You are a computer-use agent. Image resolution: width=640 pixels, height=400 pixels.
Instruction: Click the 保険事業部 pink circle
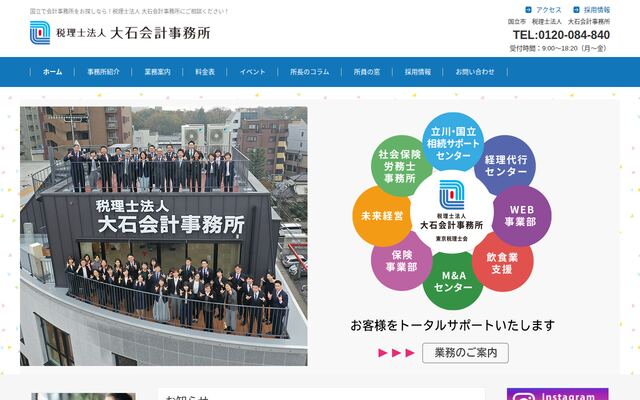[402, 261]
